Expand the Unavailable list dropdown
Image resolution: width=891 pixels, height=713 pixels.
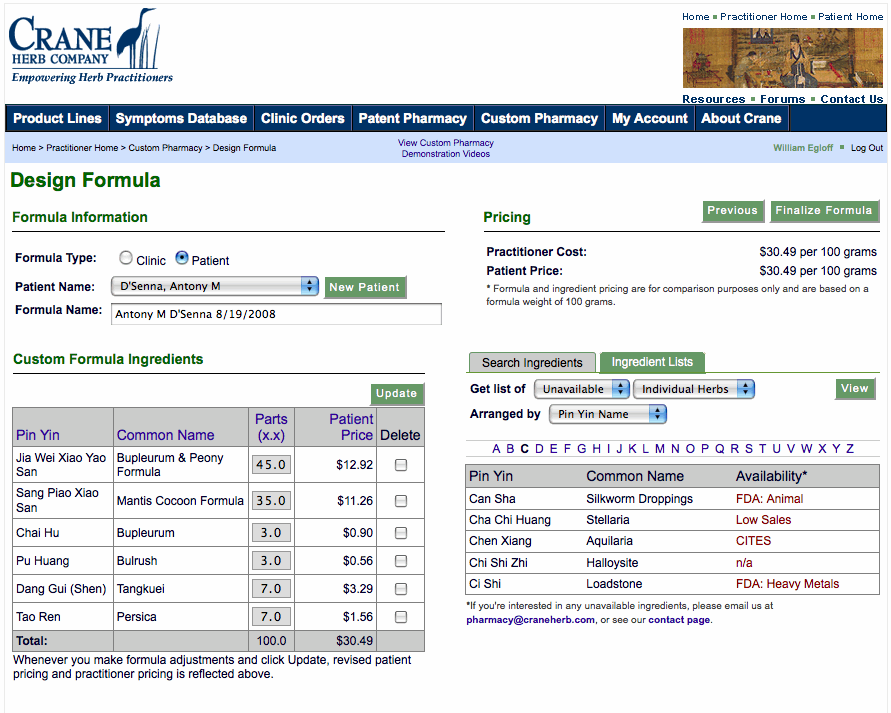pos(581,389)
